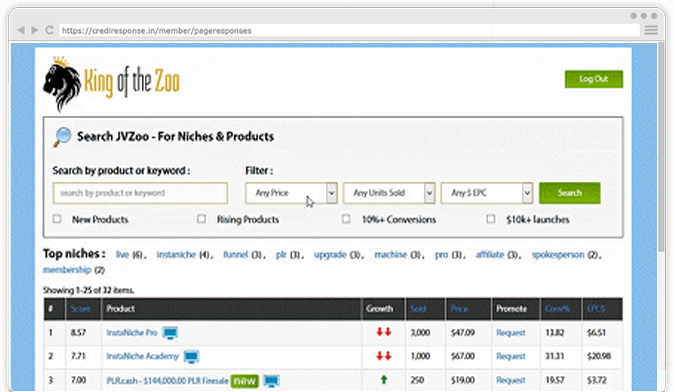
Task: Click monitor icon beside InstaNiche Academy
Action: [191, 356]
